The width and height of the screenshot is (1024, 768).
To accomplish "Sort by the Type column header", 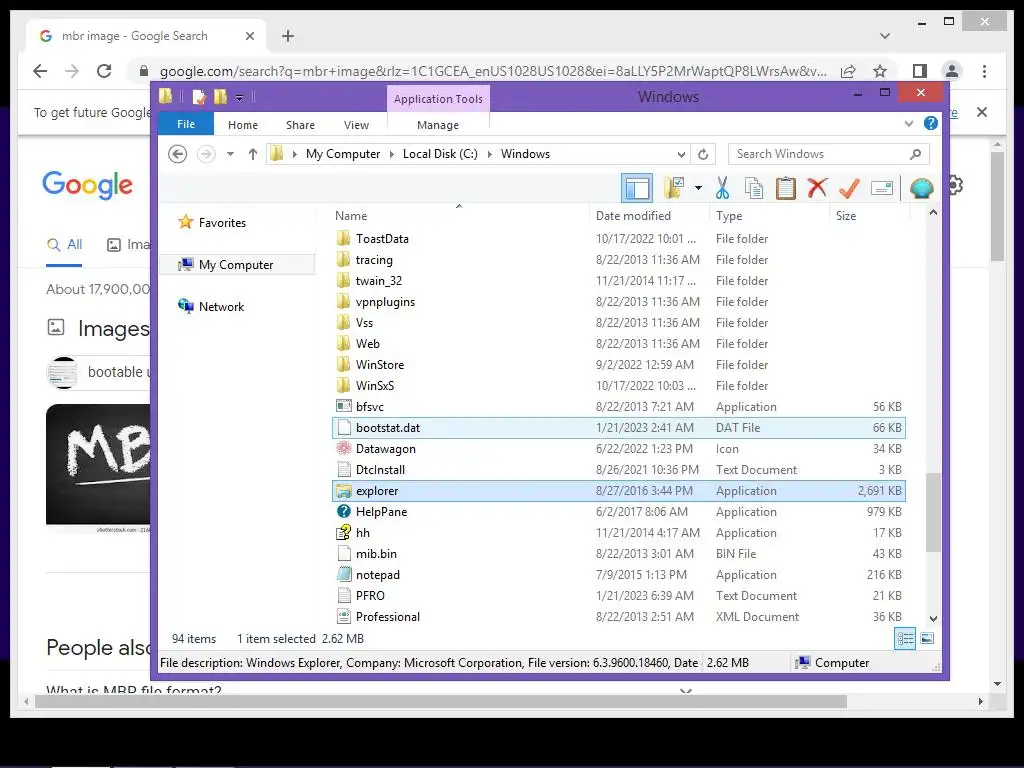I will click(729, 216).
